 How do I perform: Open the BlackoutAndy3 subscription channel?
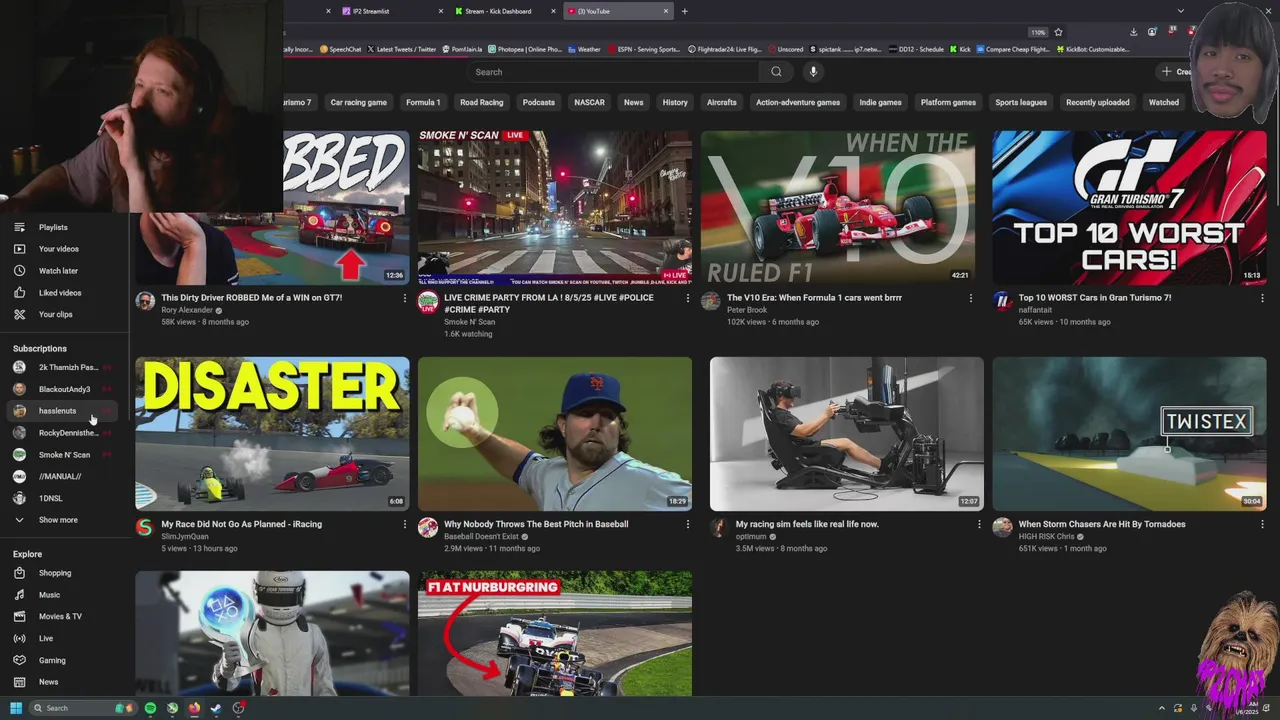(62, 389)
